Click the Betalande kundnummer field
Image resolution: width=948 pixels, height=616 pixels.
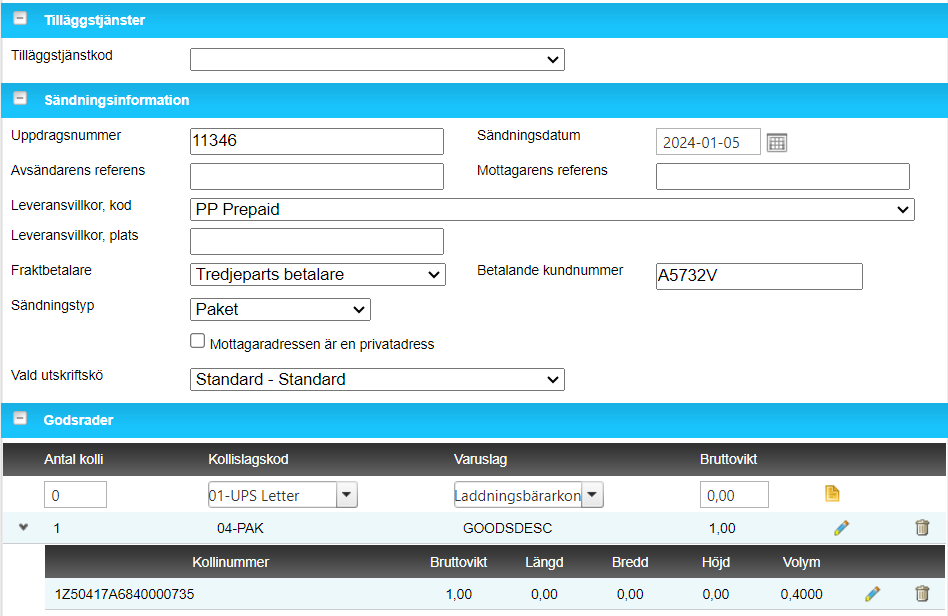(x=758, y=276)
